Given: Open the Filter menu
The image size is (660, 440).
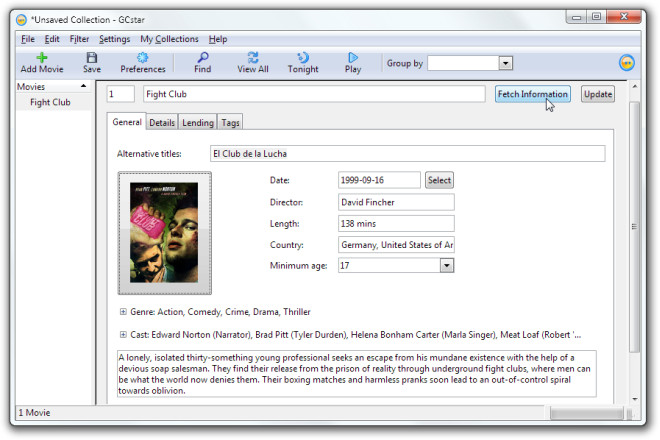Looking at the screenshot, I should pyautogui.click(x=79, y=39).
